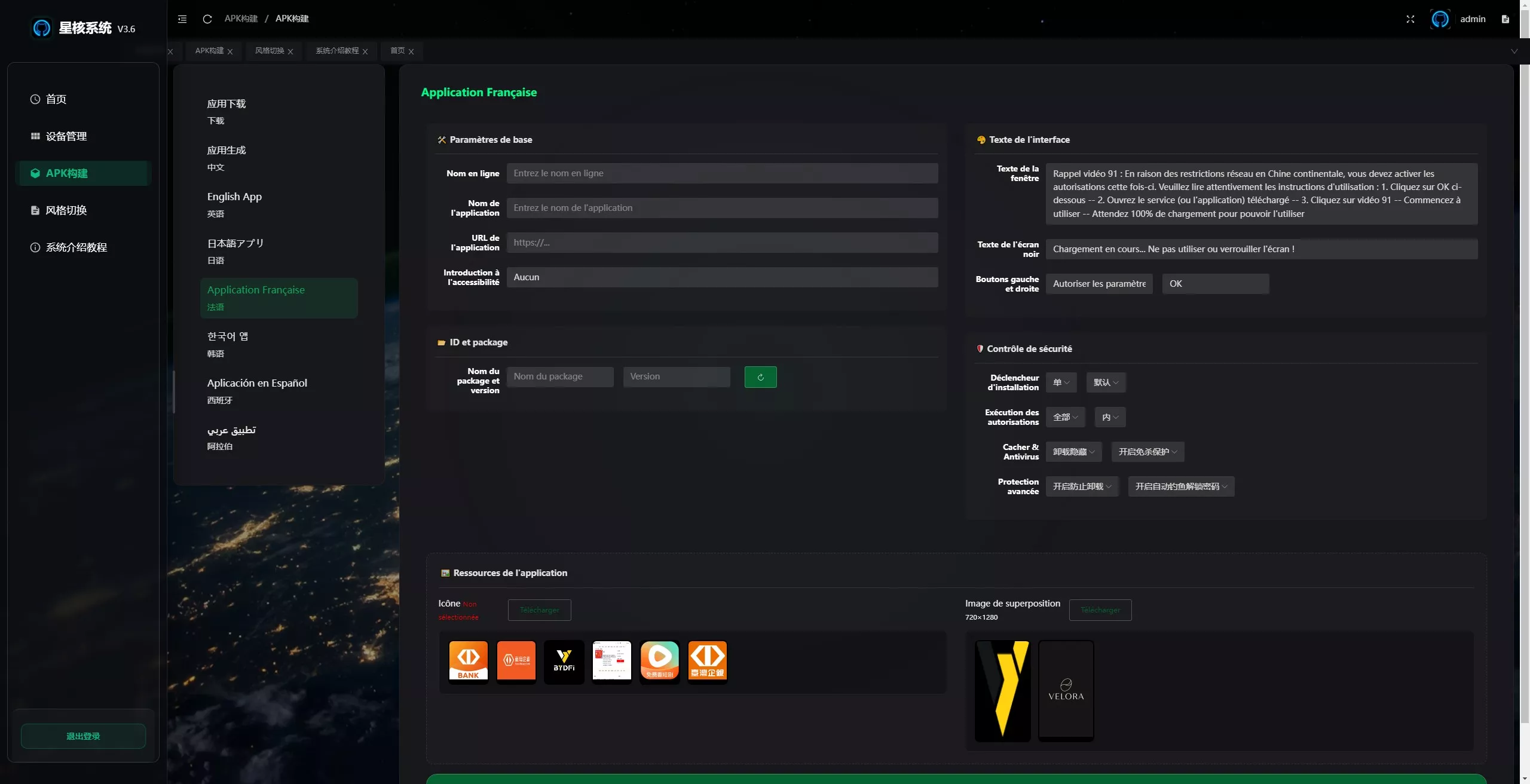Close the APK构建 tab
The height and width of the screenshot is (784, 1530).
pos(230,51)
